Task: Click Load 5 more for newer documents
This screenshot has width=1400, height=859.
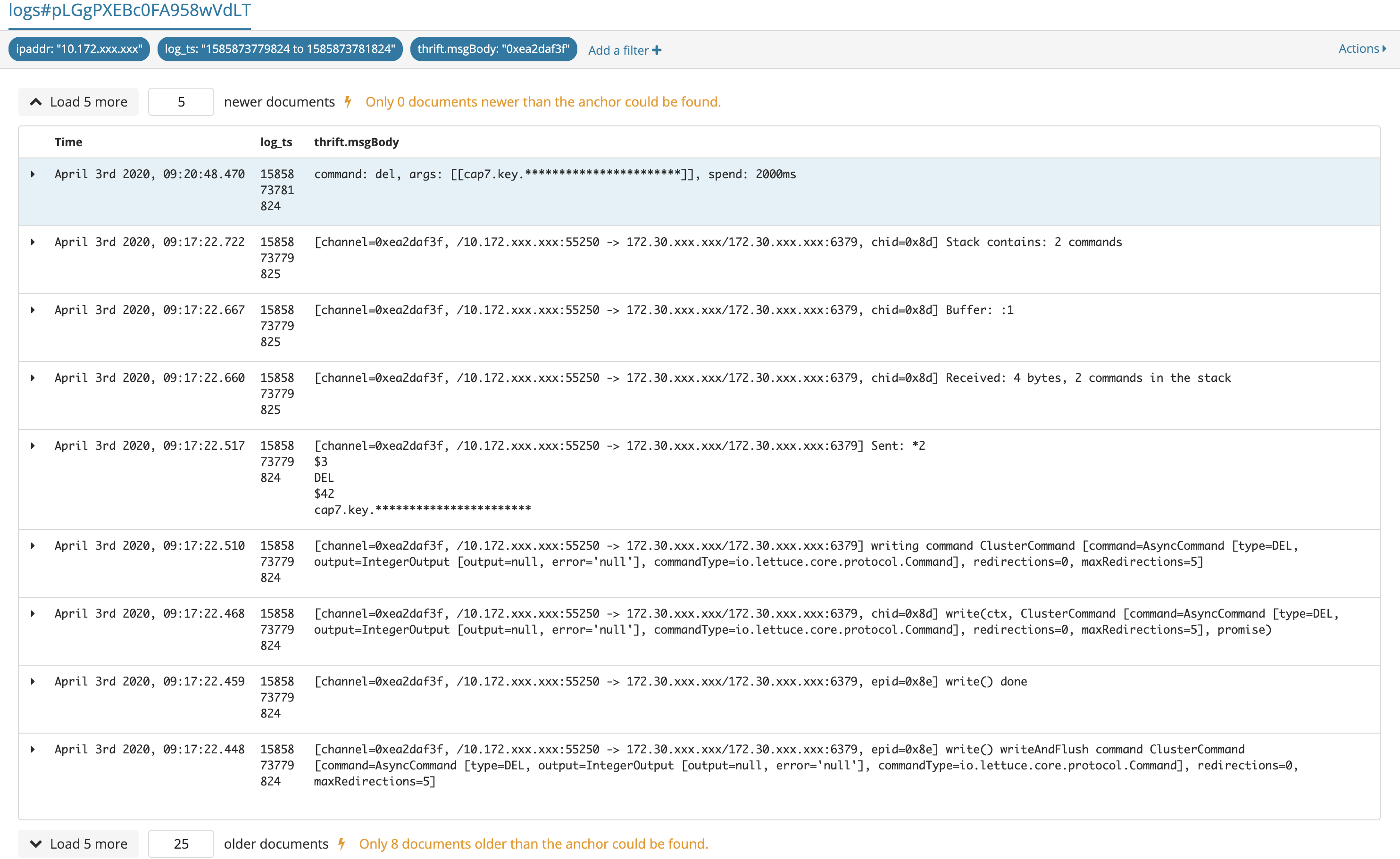Action: click(x=78, y=102)
